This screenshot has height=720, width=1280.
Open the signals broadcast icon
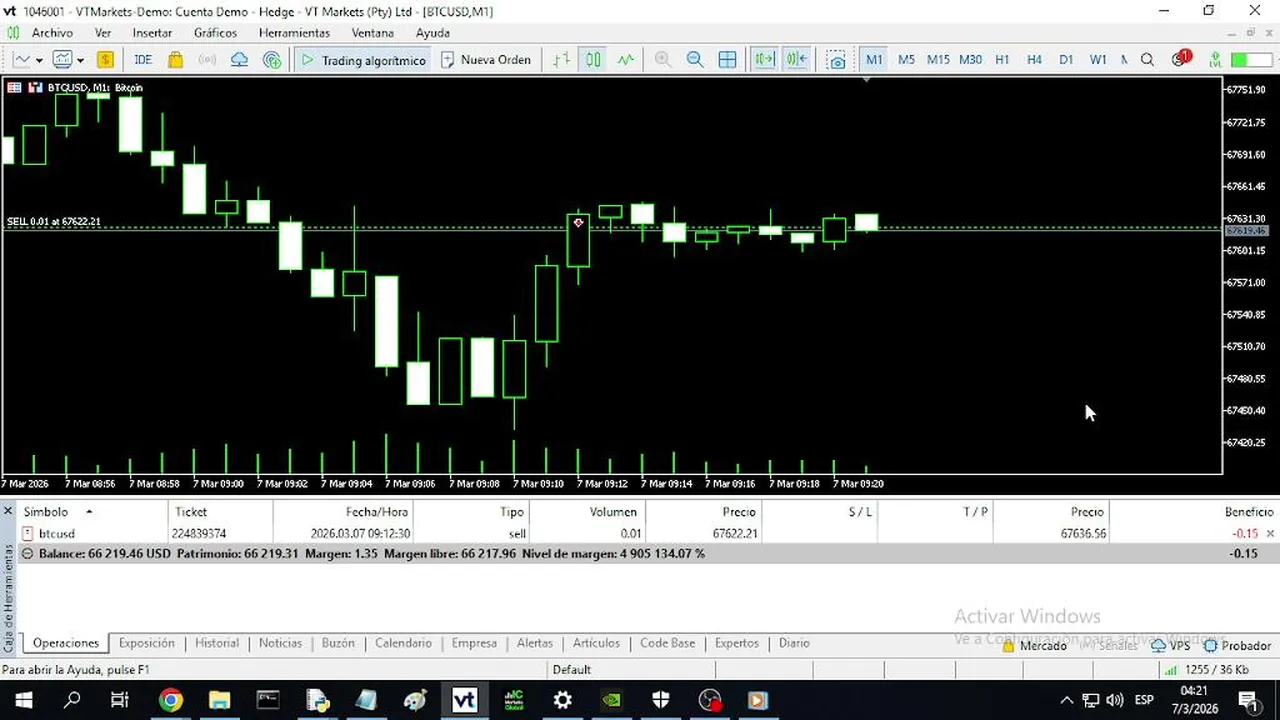click(x=207, y=60)
